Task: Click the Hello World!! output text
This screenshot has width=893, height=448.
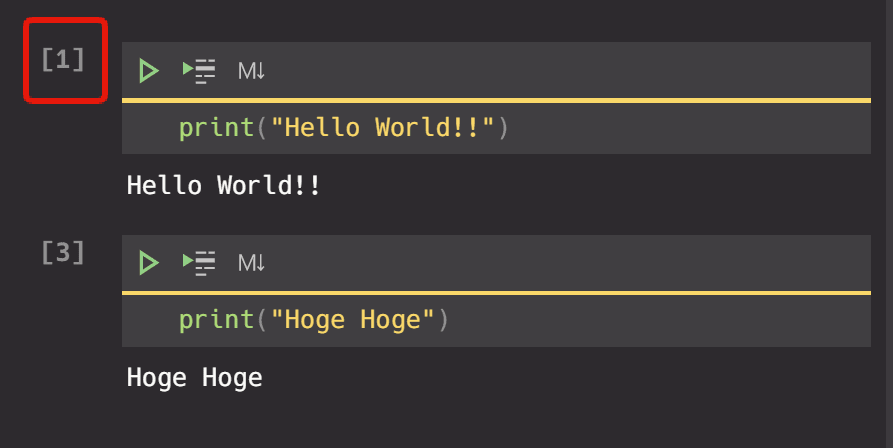Action: click(223, 186)
